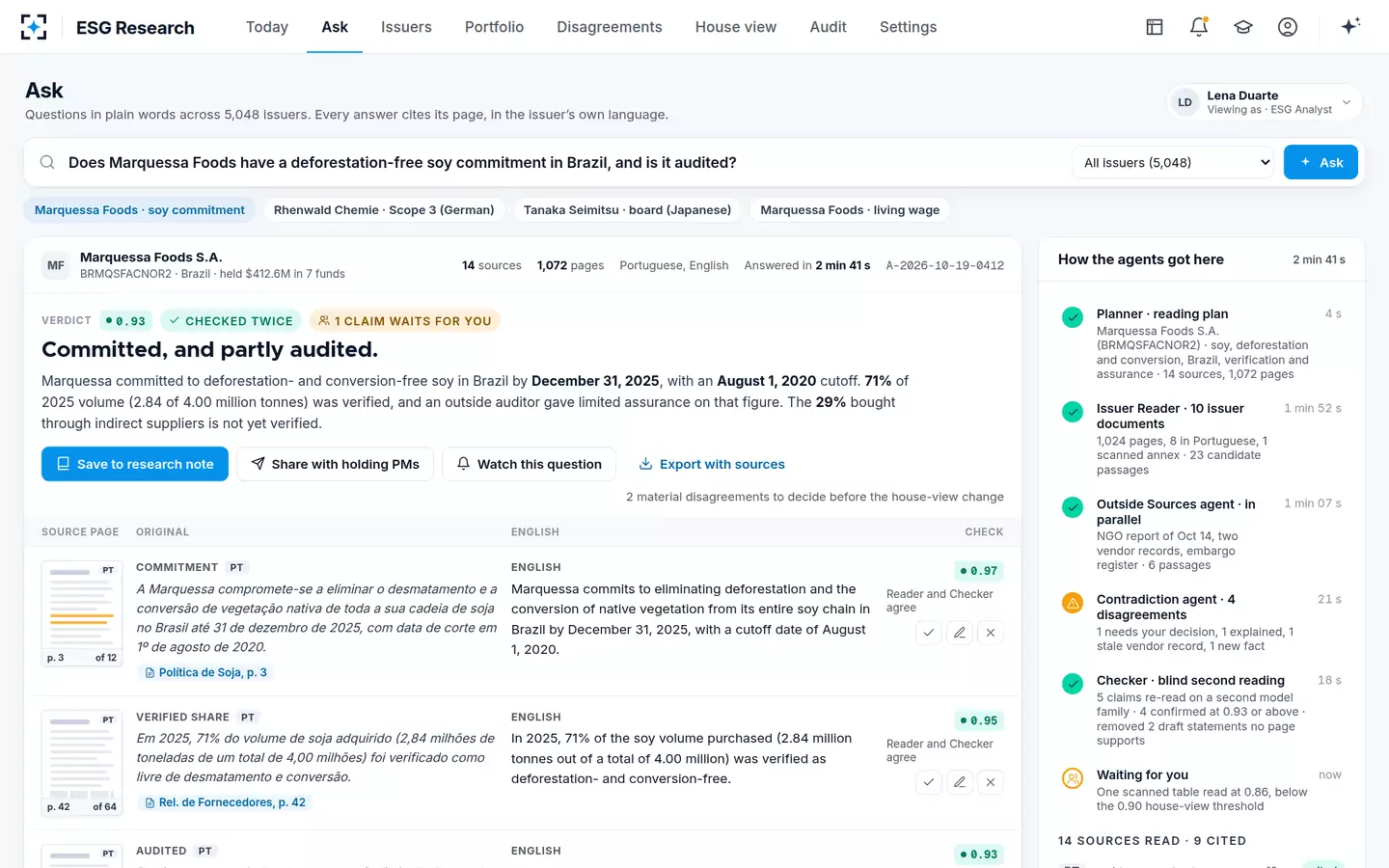Select the Marquessa Foods · living wage chip
This screenshot has height=868, width=1389.
pyautogui.click(x=850, y=210)
